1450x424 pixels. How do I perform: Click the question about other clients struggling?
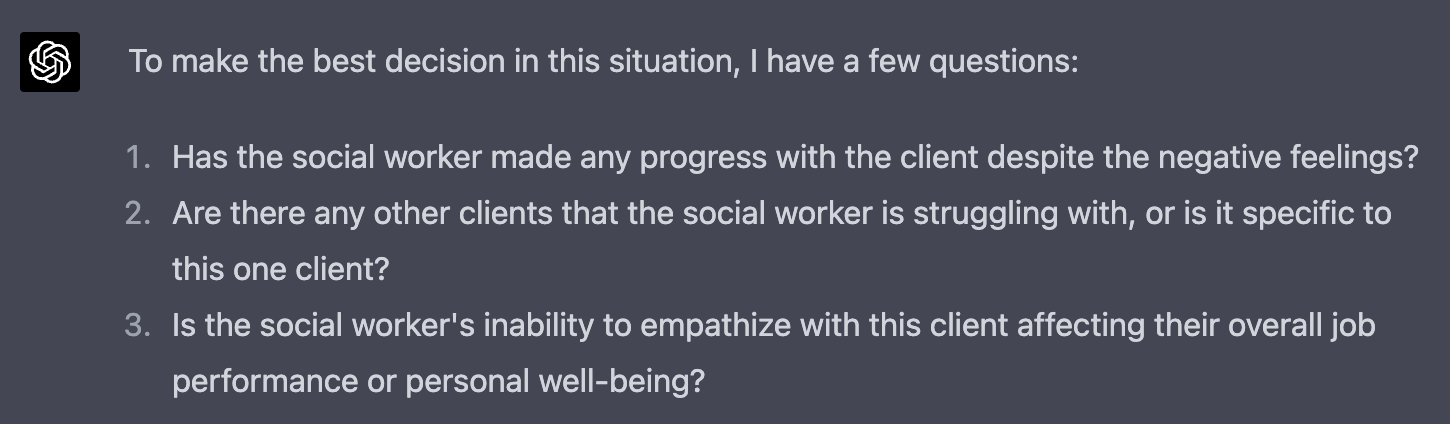781,213
